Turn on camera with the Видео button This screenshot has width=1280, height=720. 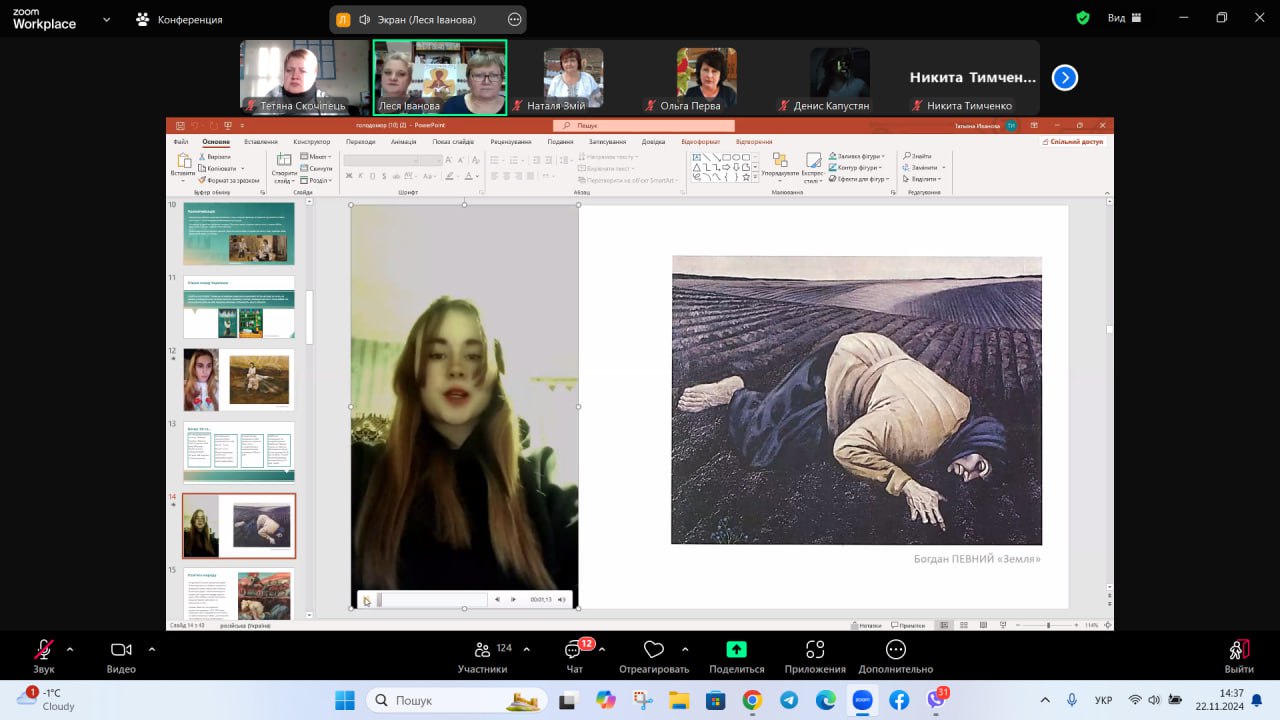click(x=121, y=656)
